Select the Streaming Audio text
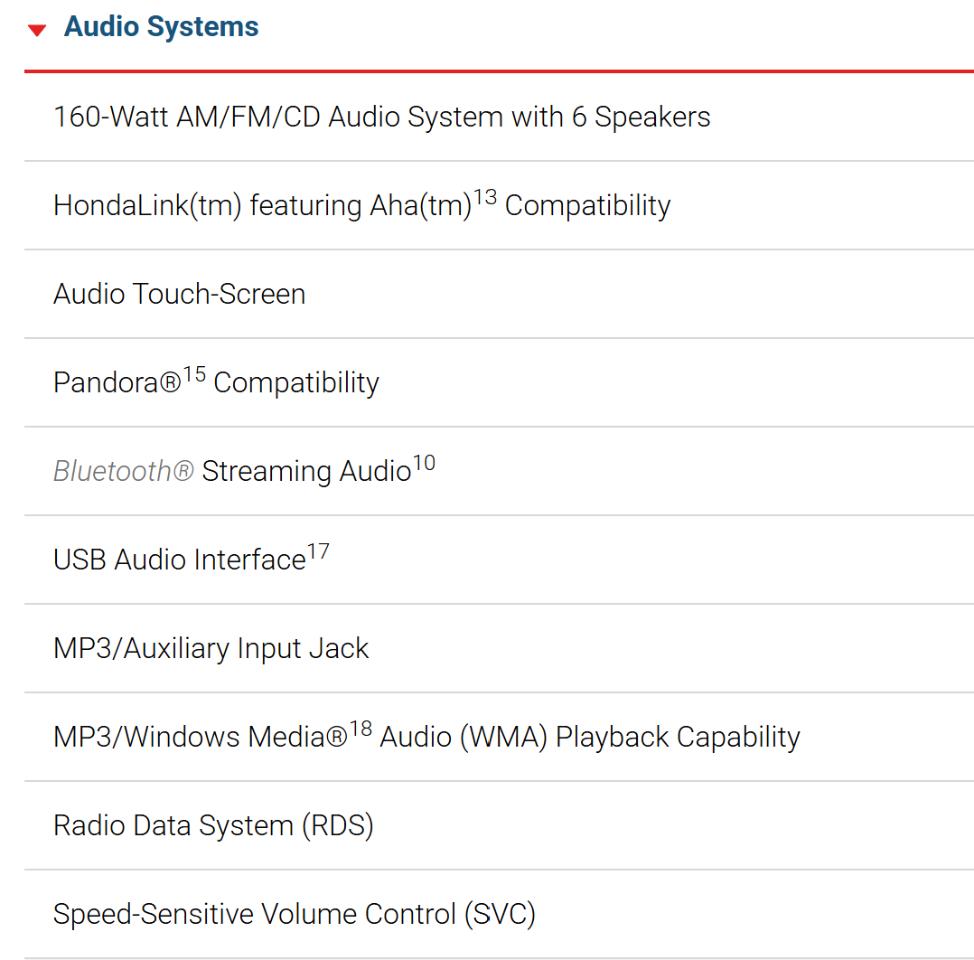The height and width of the screenshot is (960, 974). pos(306,471)
